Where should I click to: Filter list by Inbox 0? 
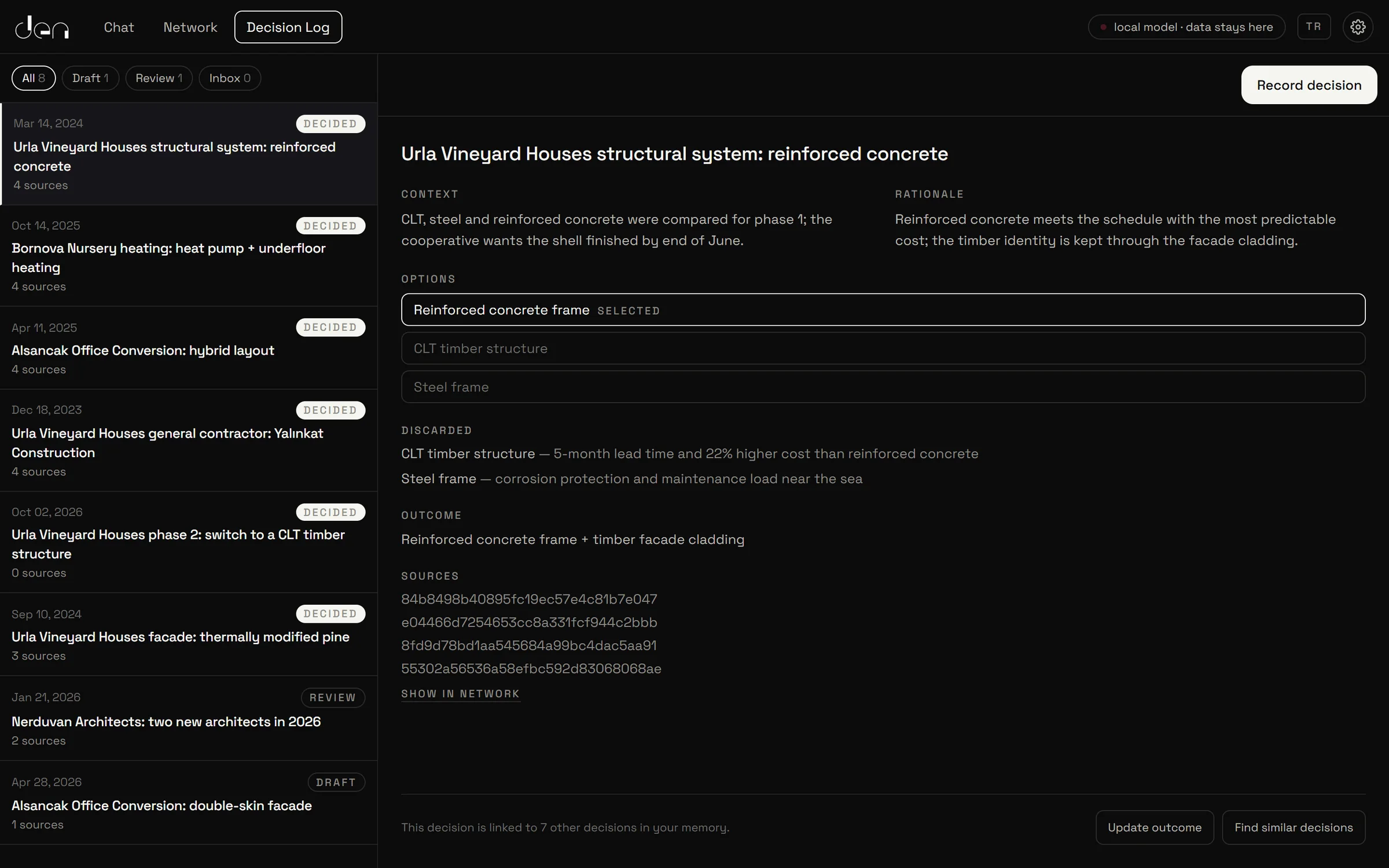[230, 78]
